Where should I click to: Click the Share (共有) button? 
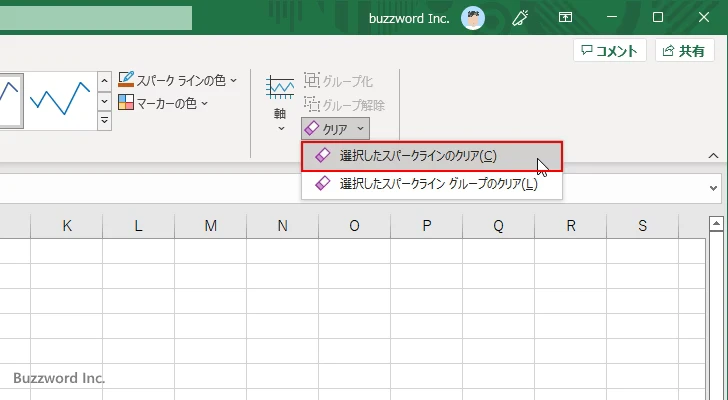(x=684, y=51)
